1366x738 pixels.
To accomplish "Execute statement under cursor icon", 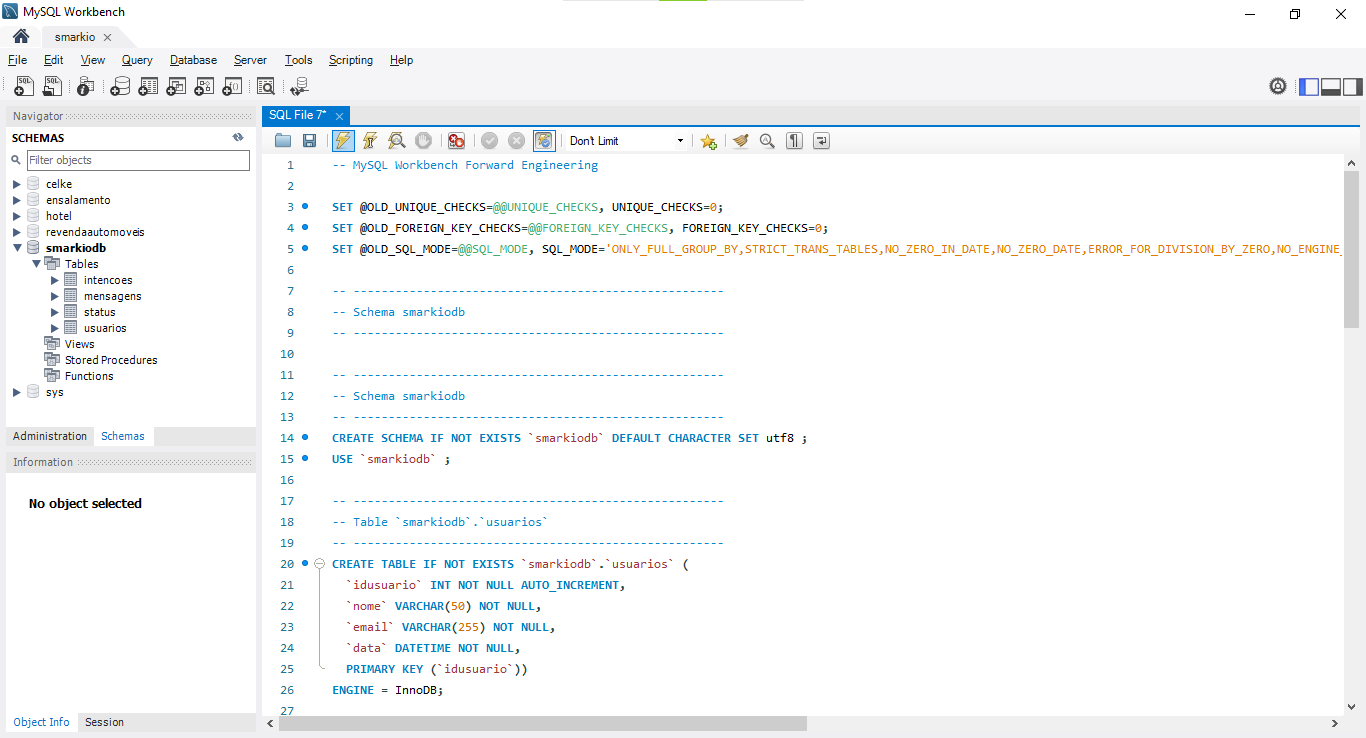I will tap(370, 141).
